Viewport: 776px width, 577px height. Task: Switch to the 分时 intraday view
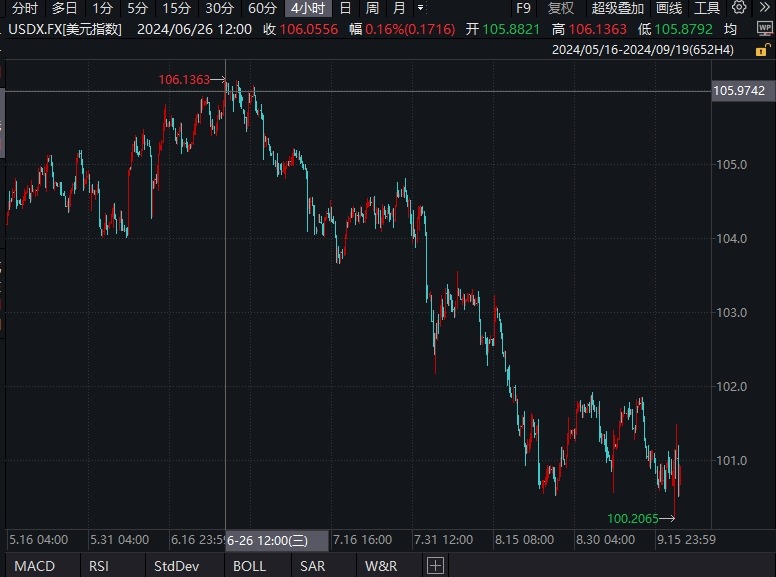pyautogui.click(x=25, y=8)
